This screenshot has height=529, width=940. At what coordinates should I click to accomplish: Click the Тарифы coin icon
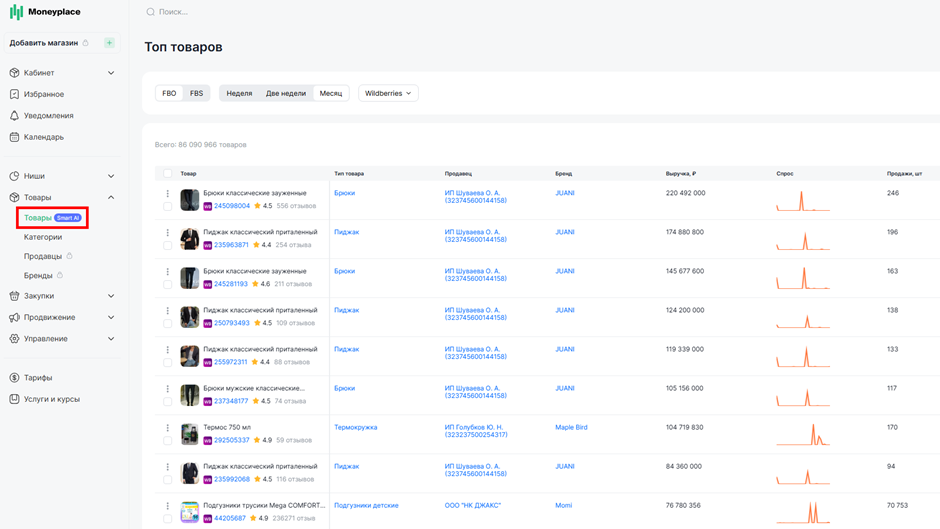click(x=14, y=378)
